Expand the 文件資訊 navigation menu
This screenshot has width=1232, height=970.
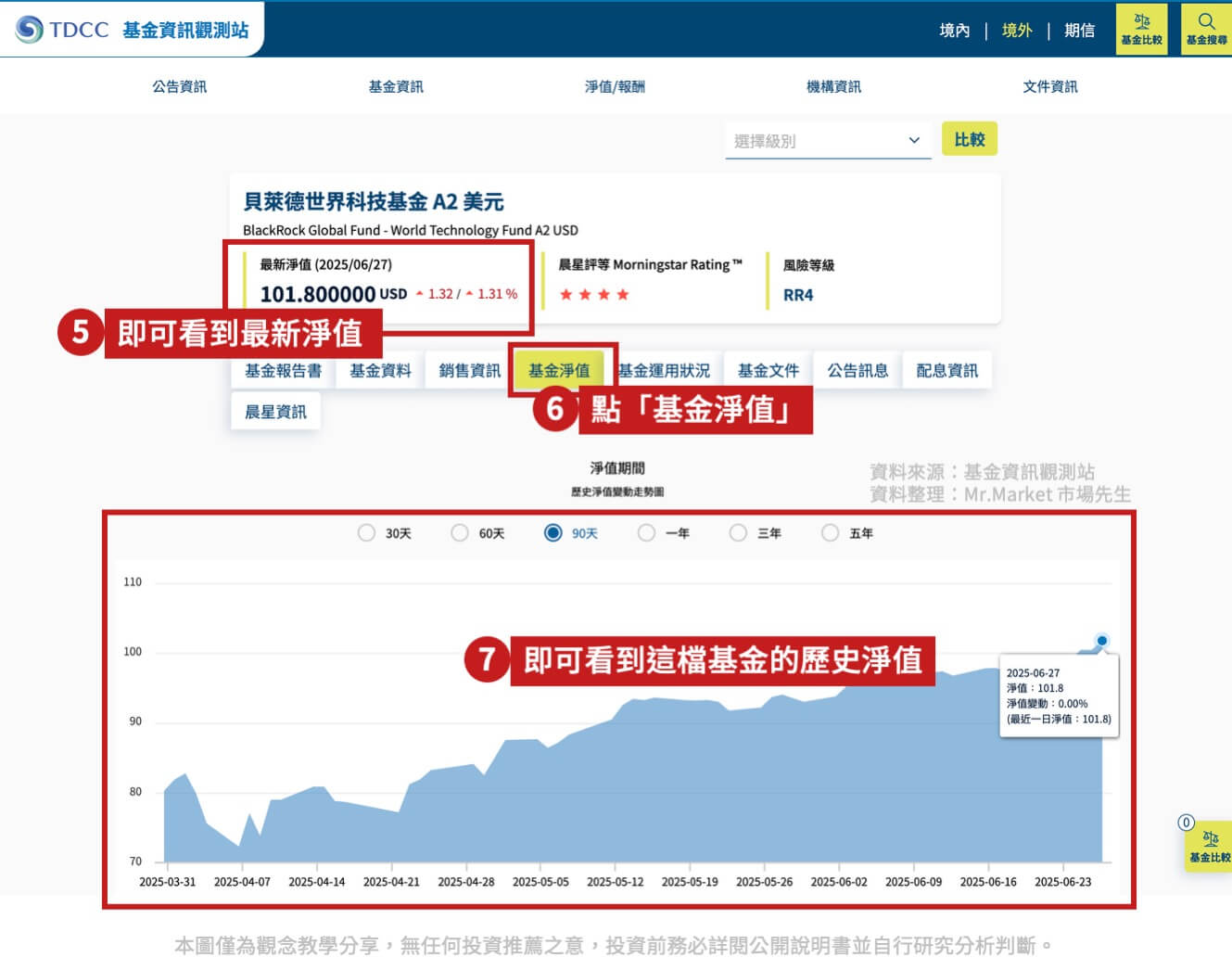point(1050,86)
